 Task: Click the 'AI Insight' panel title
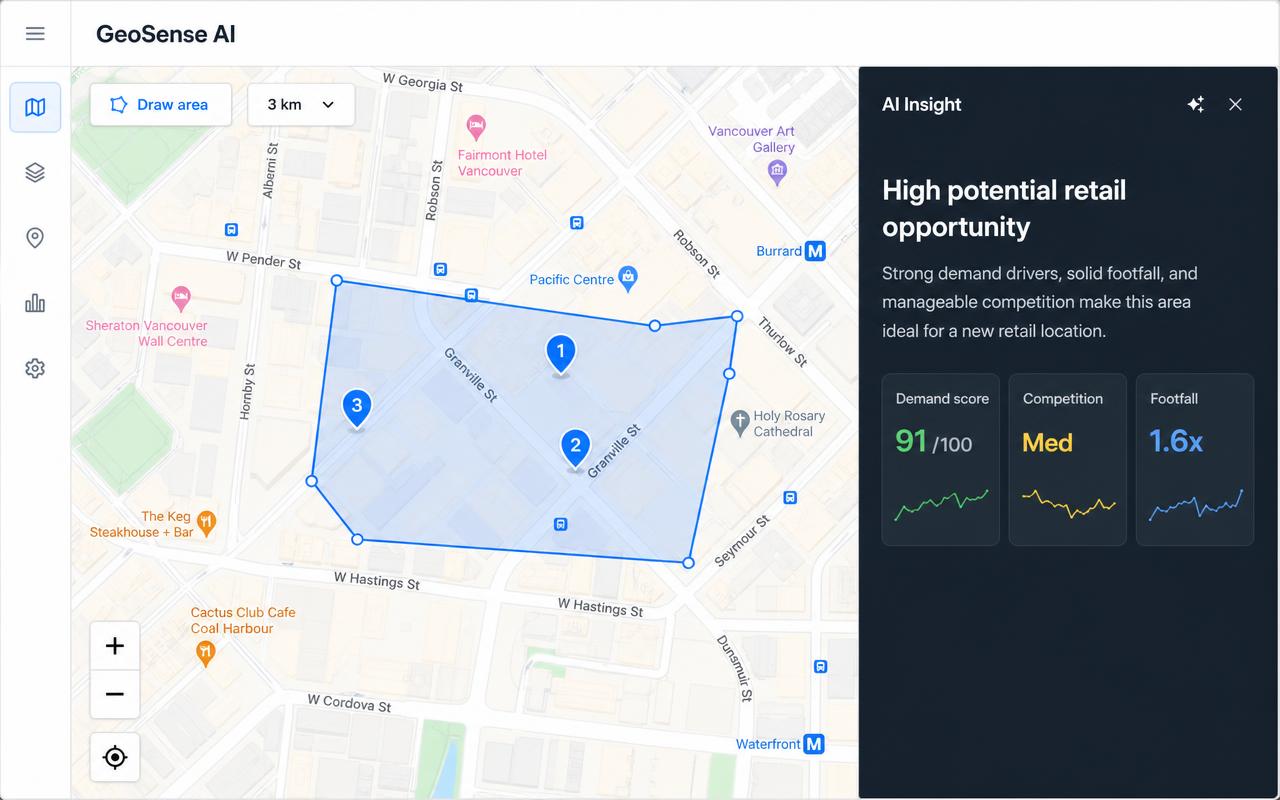click(922, 105)
